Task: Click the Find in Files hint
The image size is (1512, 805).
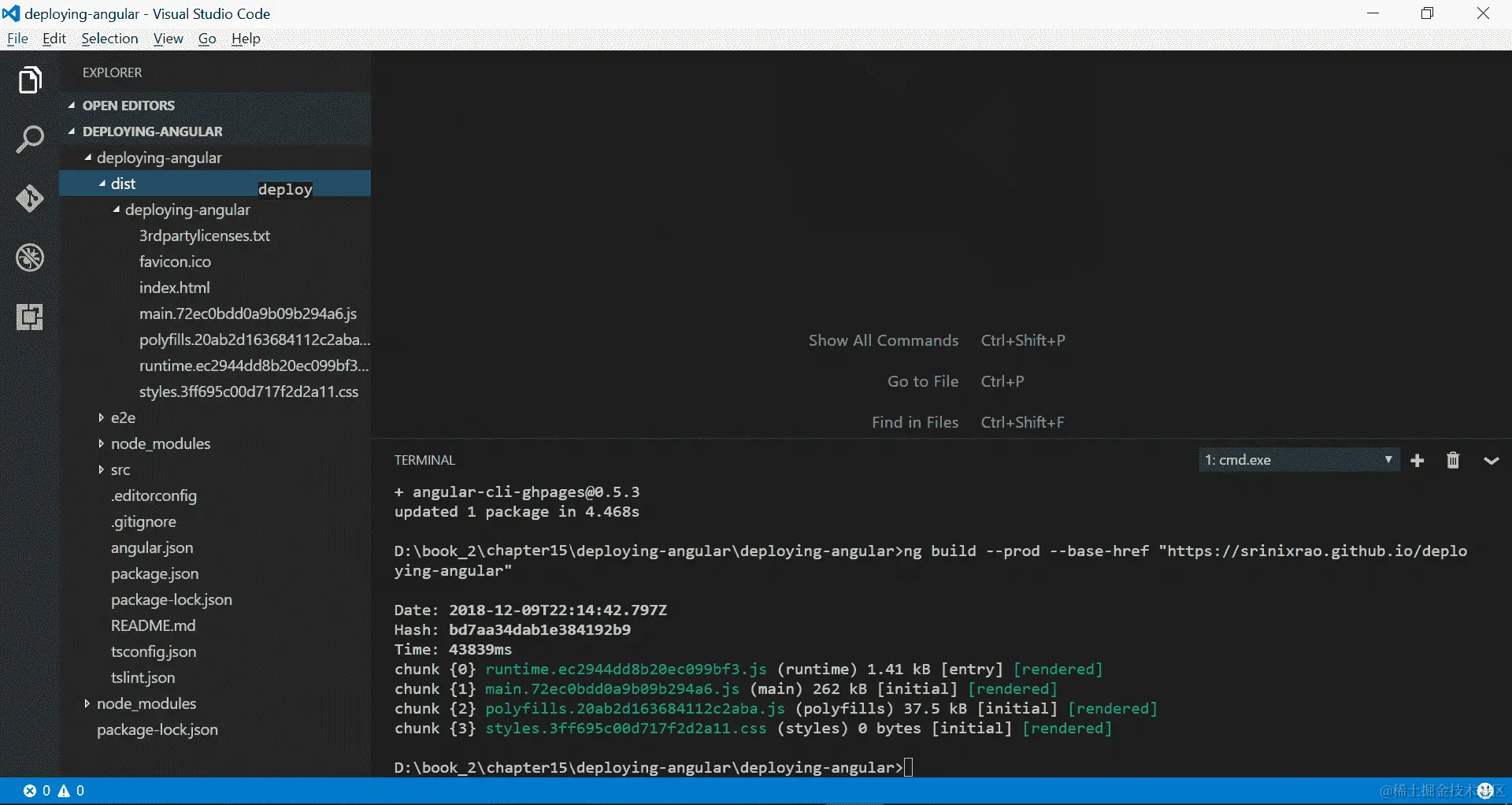Action: pos(915,422)
